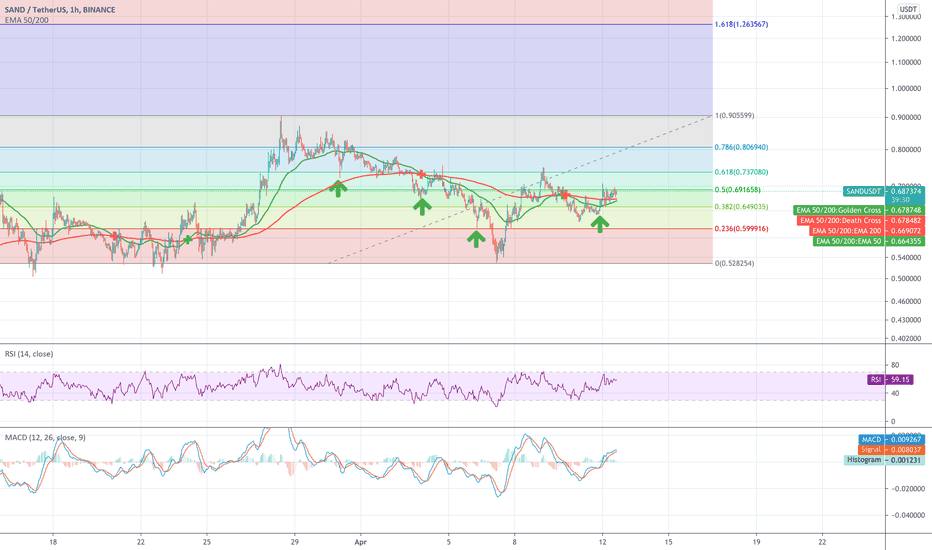932x550 pixels.
Task: Click the 29 date on time axis
Action: [x=295, y=542]
